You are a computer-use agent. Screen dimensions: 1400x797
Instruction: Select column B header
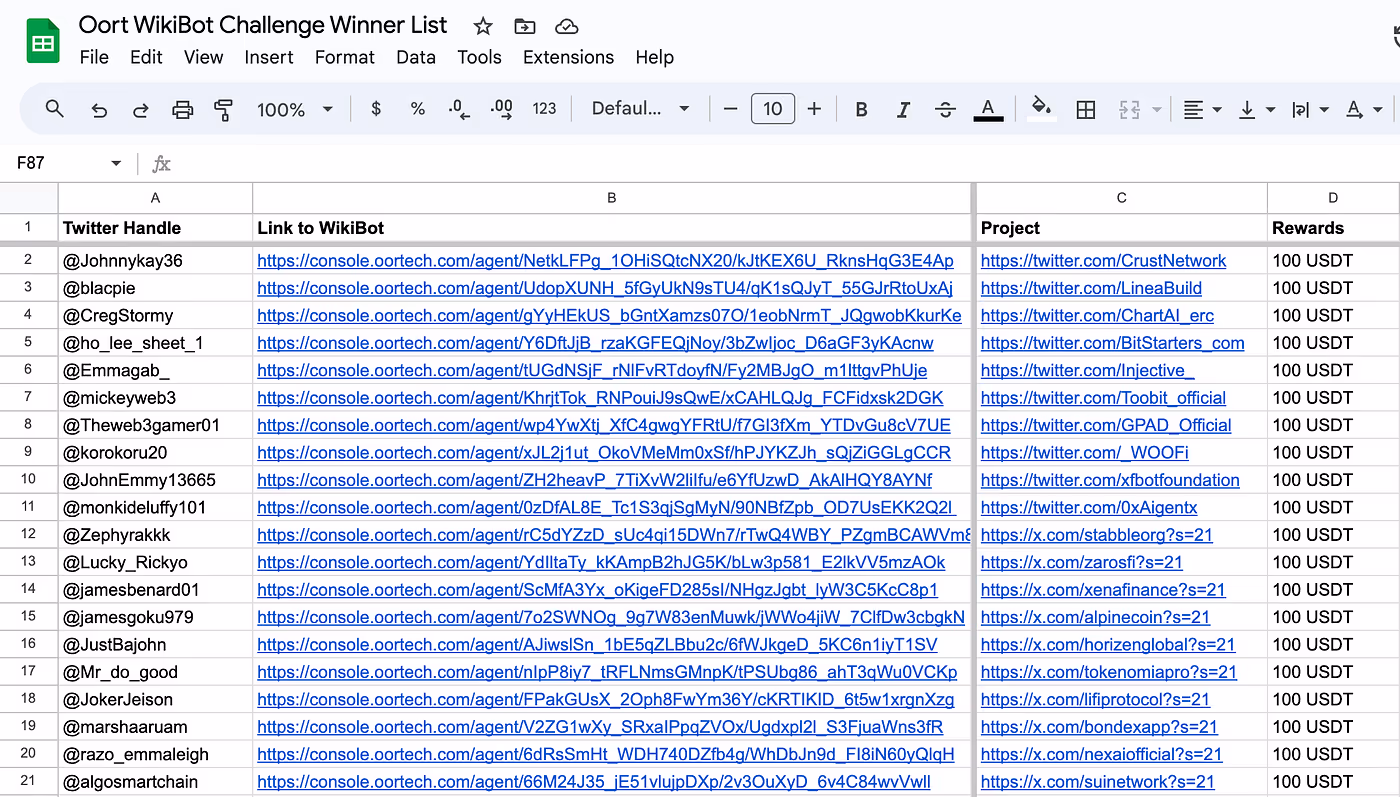click(x=612, y=198)
